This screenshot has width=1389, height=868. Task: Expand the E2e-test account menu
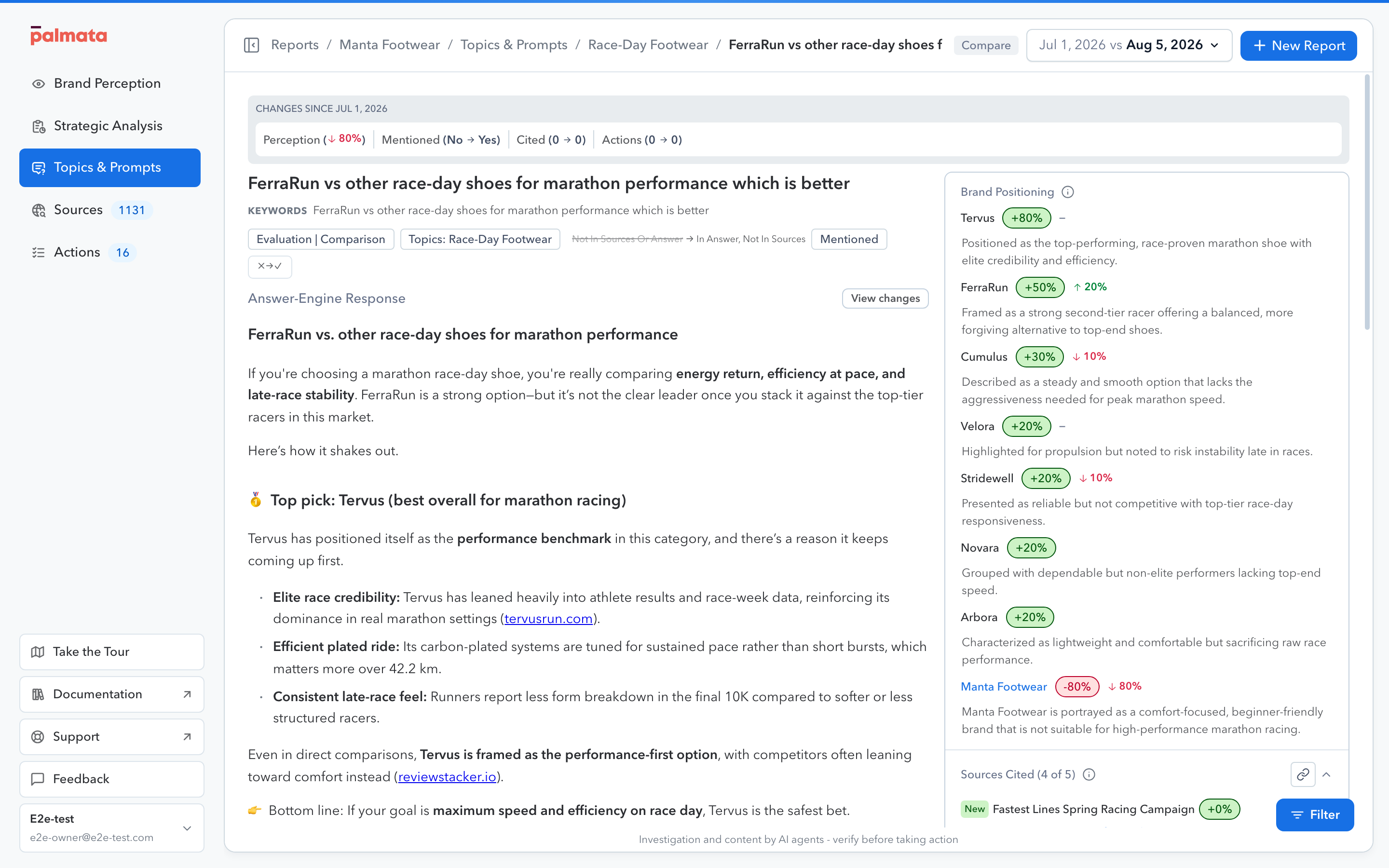click(111, 827)
